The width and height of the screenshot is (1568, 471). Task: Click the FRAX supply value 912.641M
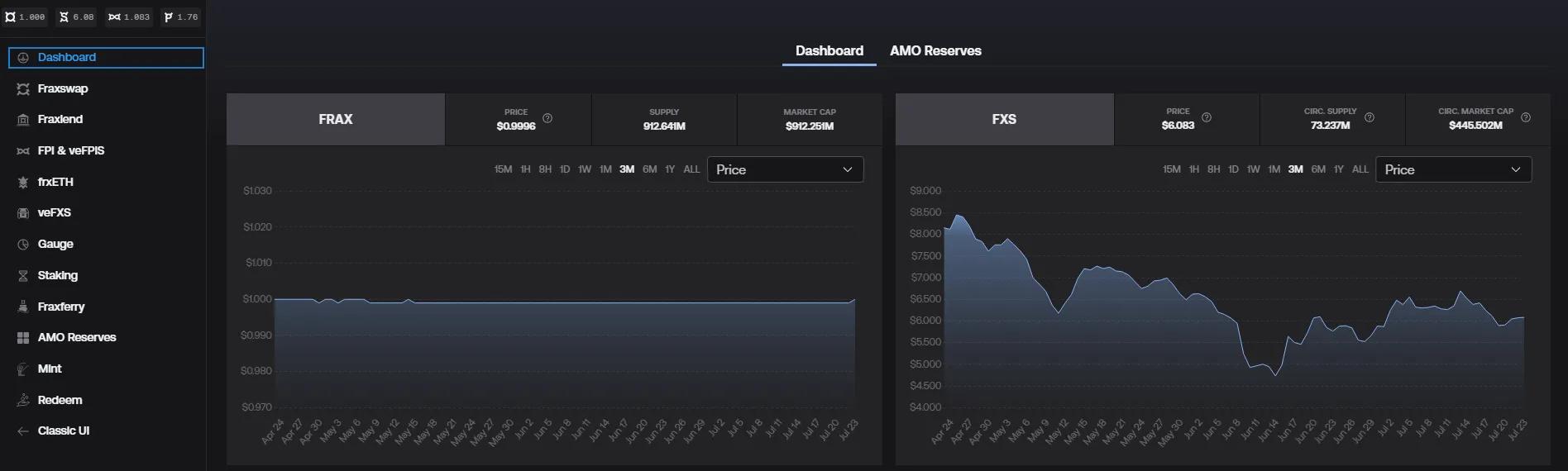(664, 126)
